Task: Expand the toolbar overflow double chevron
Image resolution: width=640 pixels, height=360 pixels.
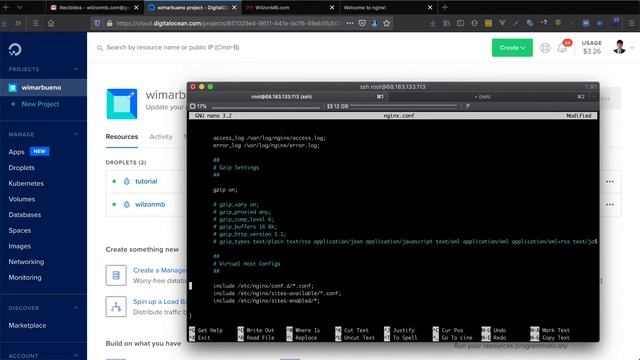Action: point(18,23)
